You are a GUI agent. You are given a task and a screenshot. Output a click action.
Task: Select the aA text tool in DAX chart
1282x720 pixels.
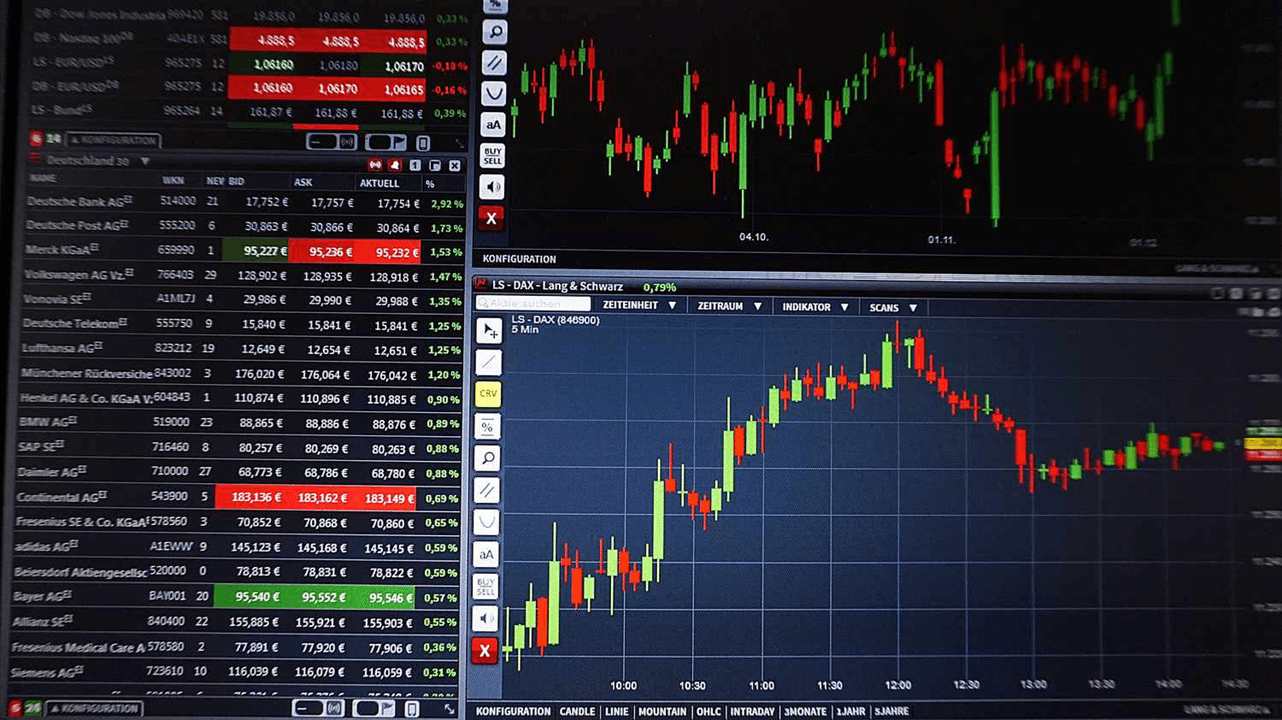(x=487, y=554)
